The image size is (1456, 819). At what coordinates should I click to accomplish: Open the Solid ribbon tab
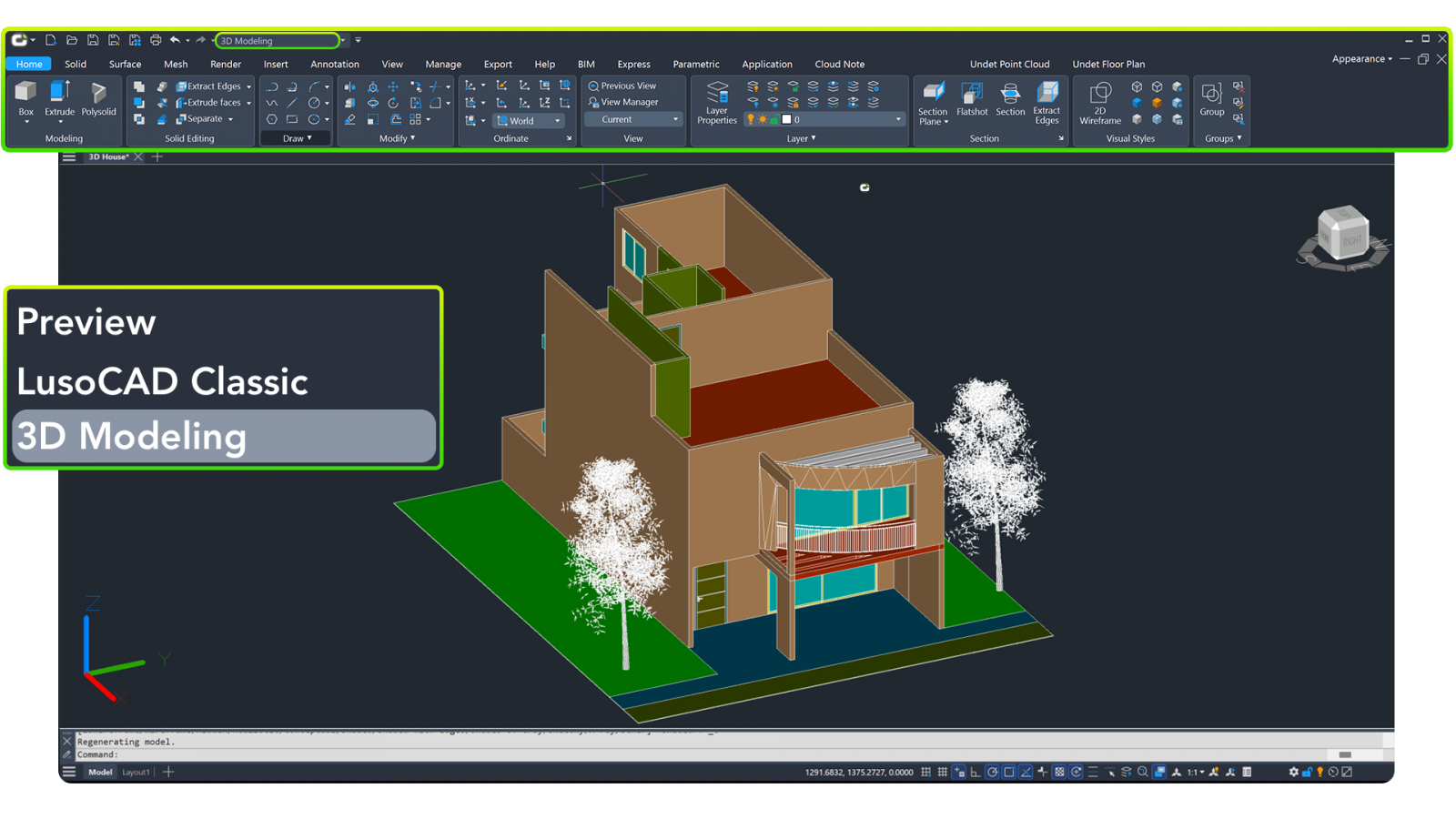coord(76,64)
